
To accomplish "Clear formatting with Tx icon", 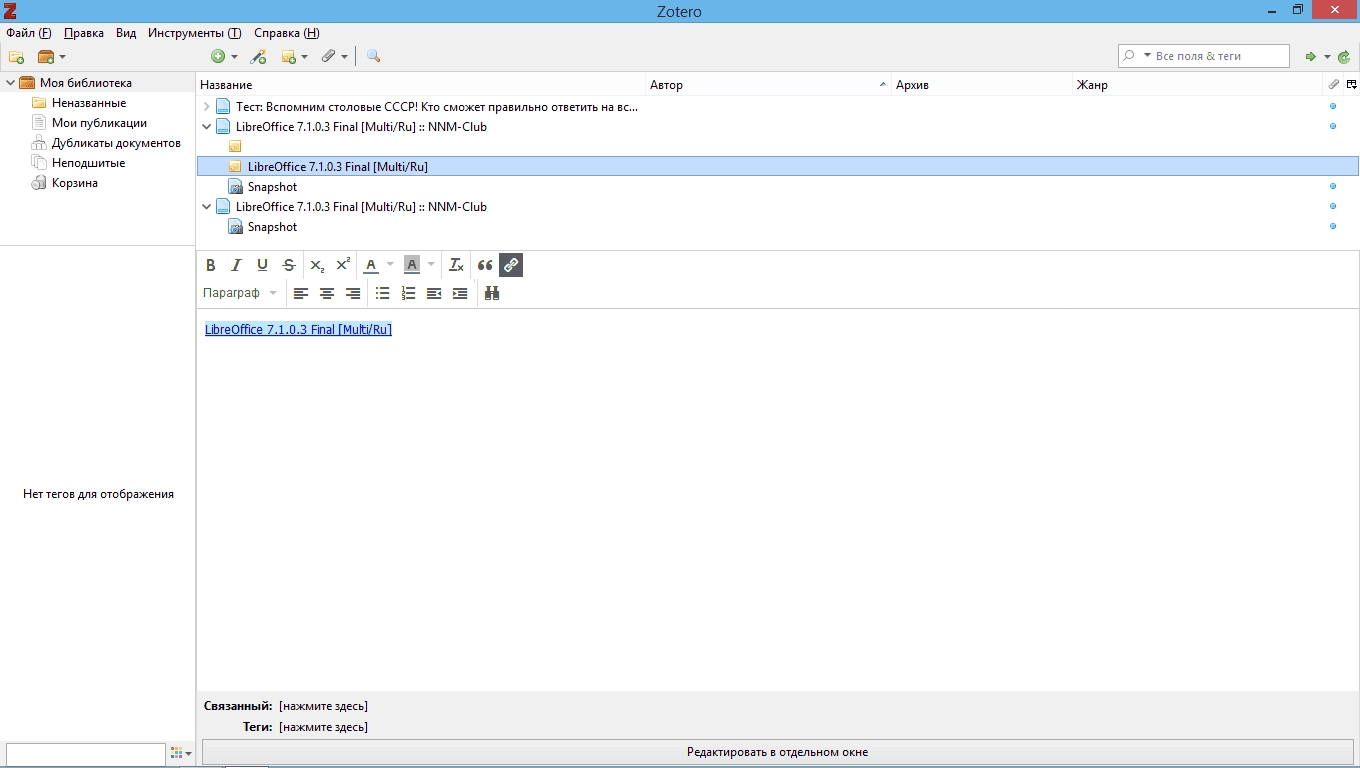I will tap(456, 265).
